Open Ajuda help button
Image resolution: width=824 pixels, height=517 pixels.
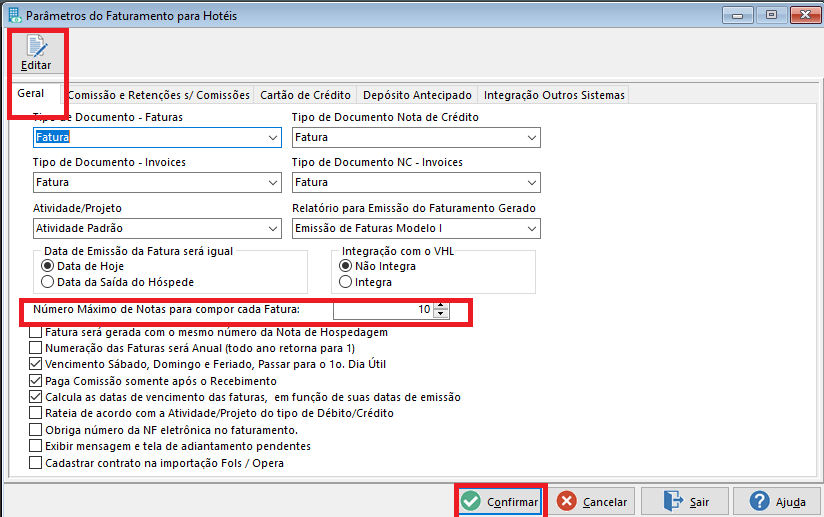tap(777, 502)
